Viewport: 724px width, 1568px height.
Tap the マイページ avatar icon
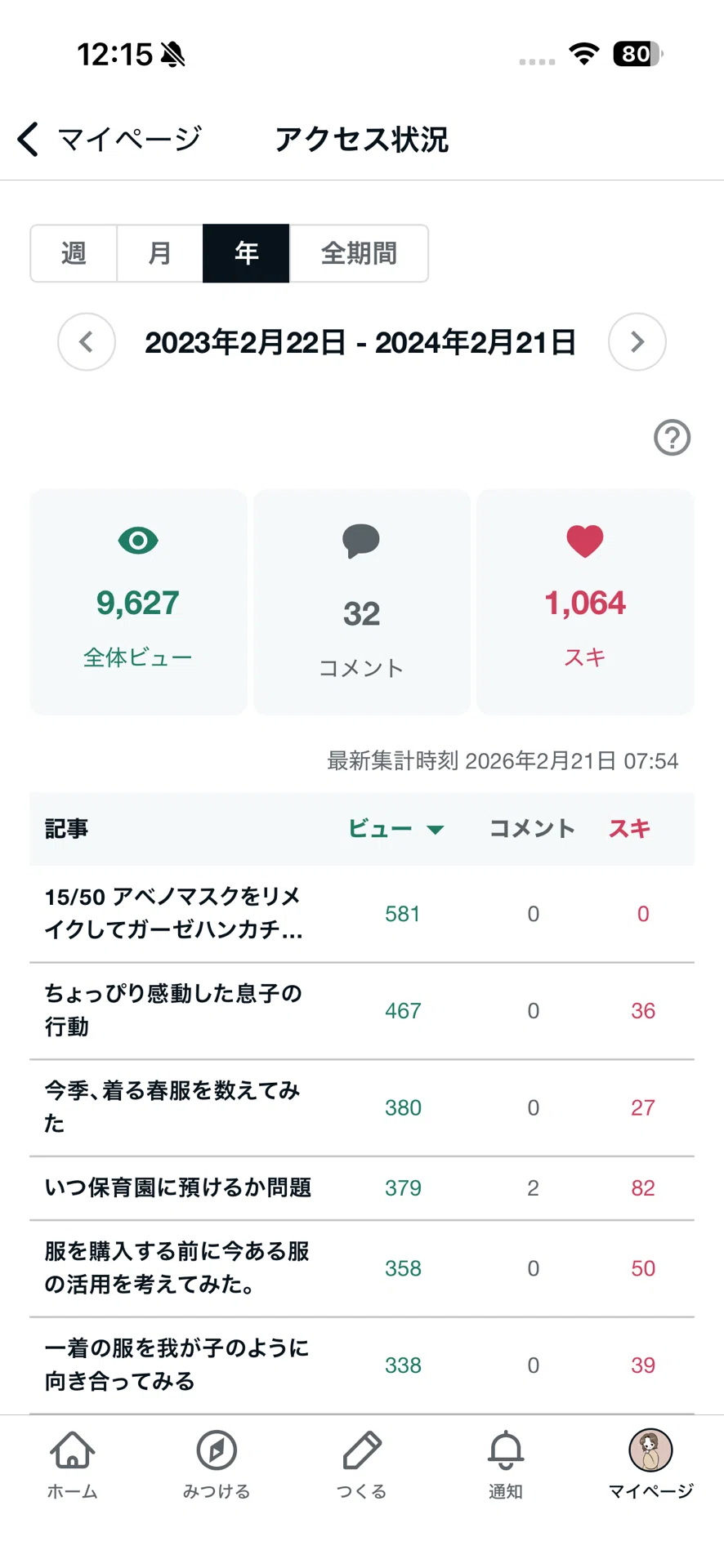pos(650,1450)
